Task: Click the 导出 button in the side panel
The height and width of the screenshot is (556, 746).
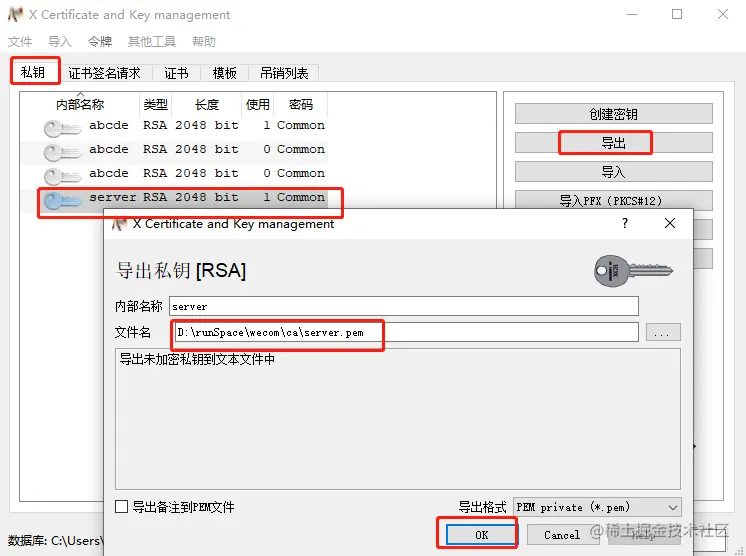Action: tap(614, 143)
